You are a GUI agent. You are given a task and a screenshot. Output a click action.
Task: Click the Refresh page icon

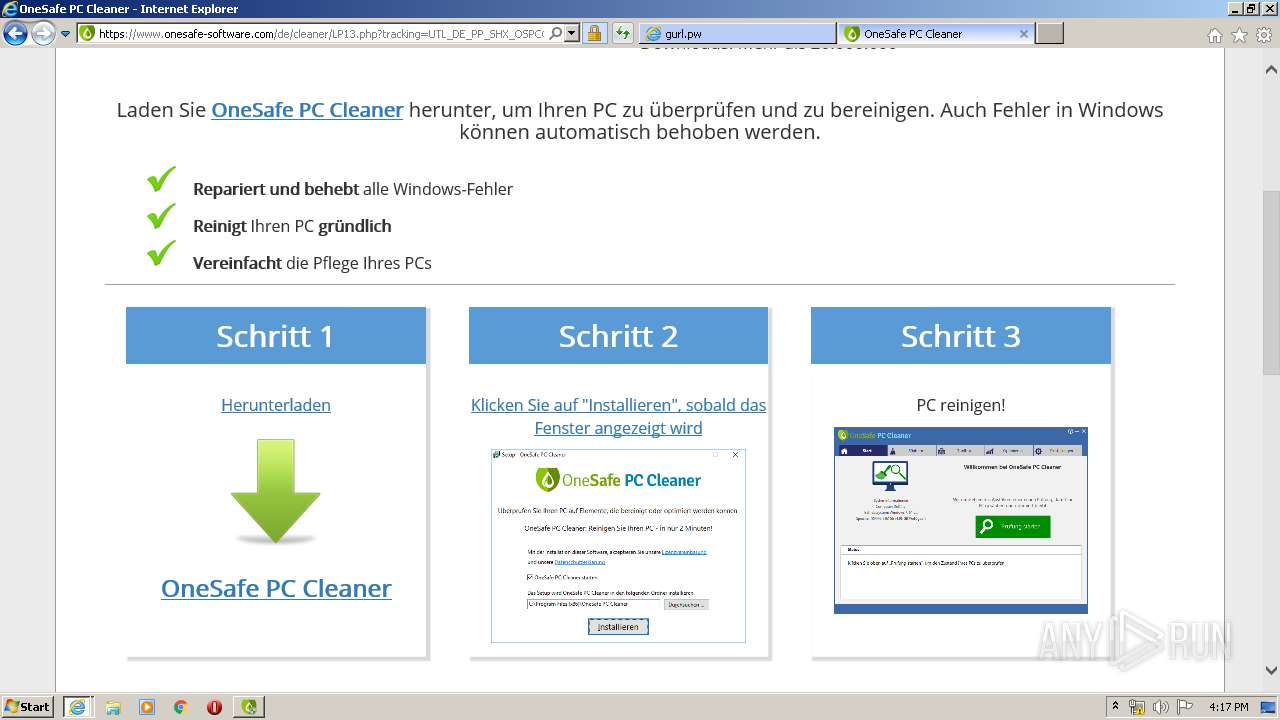click(x=622, y=33)
